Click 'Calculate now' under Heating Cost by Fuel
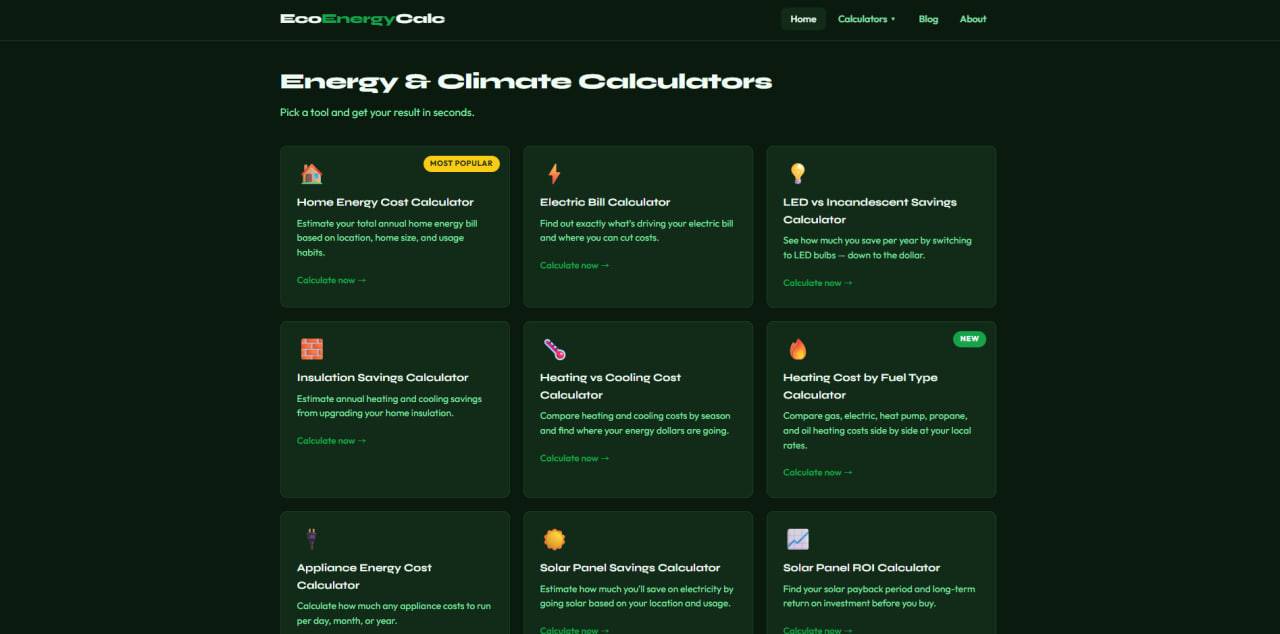Viewport: 1280px width, 634px height. pyautogui.click(x=818, y=473)
